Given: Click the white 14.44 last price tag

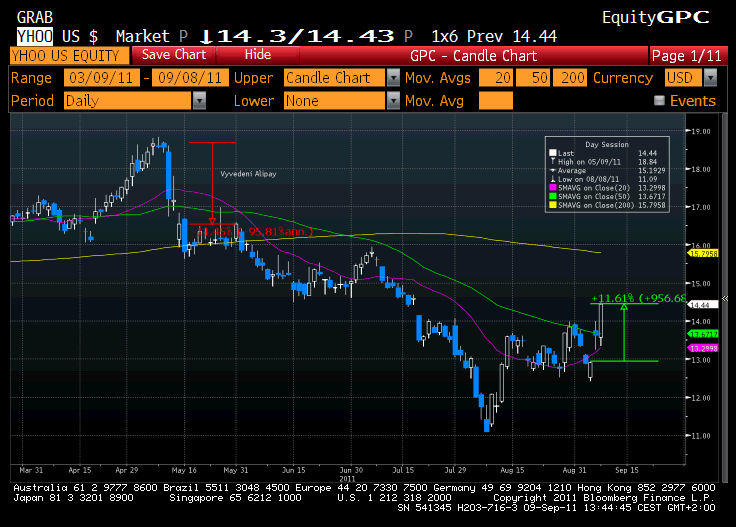Looking at the screenshot, I should pos(703,305).
